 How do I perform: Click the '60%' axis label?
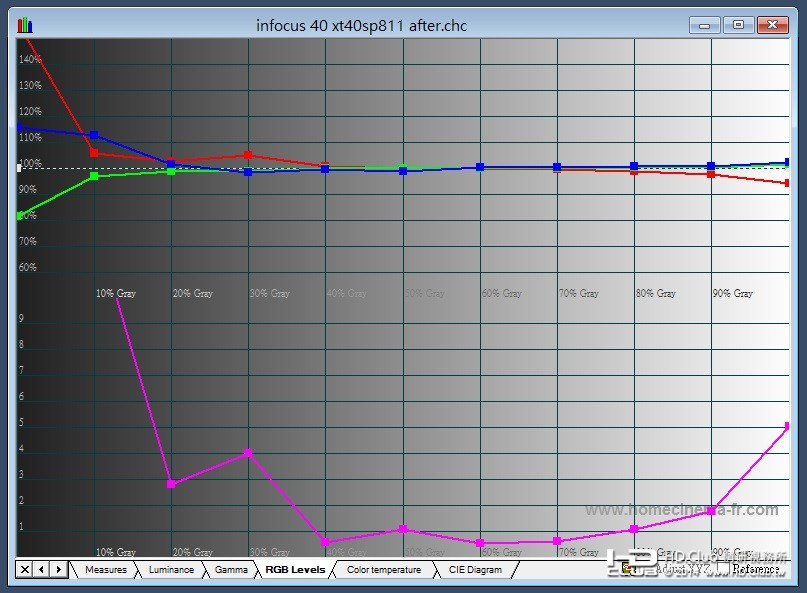click(28, 267)
